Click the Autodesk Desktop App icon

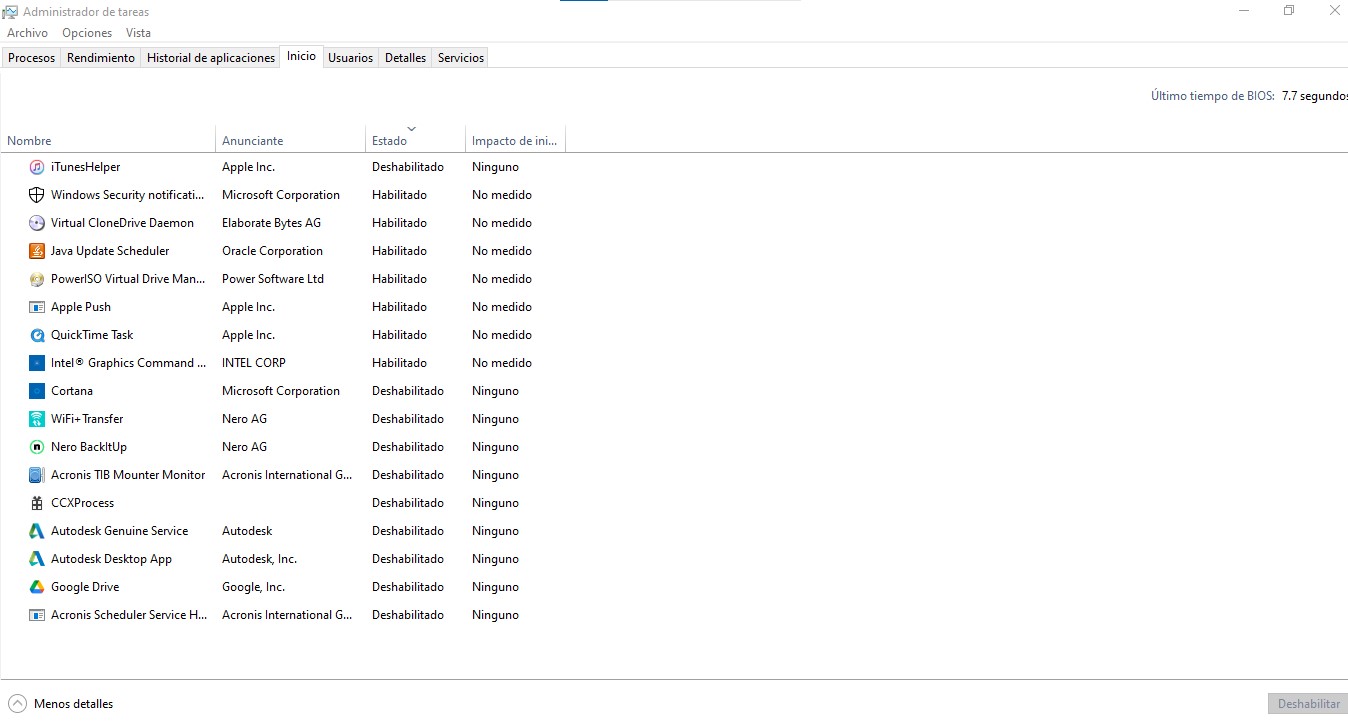37,559
